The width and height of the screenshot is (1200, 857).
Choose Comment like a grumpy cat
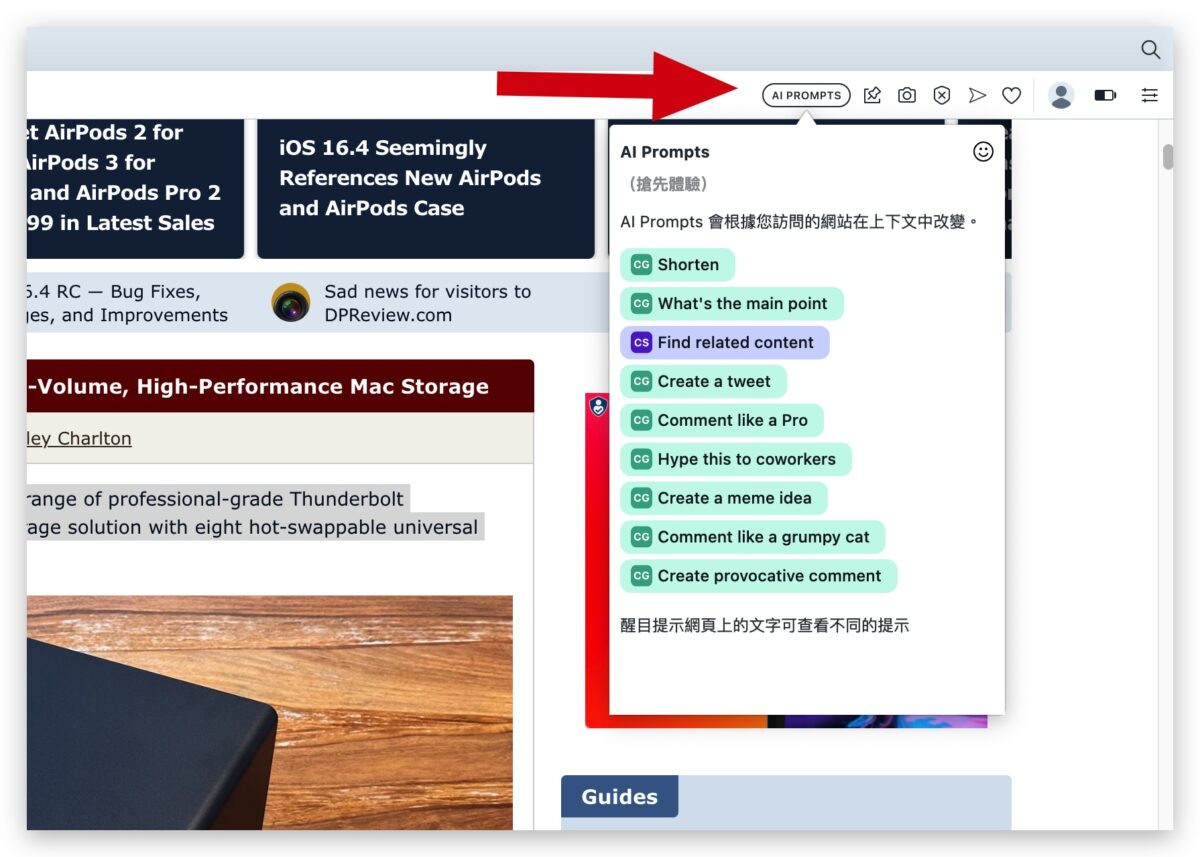click(x=753, y=538)
